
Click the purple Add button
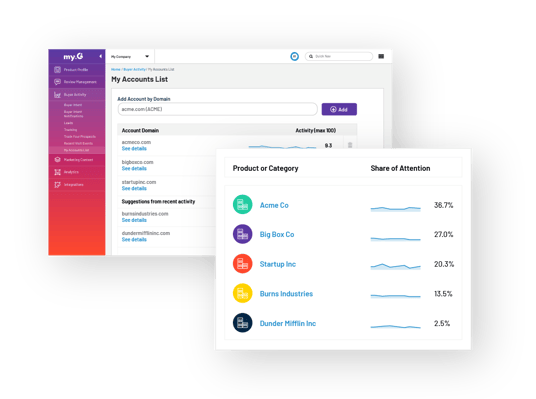[x=339, y=109]
